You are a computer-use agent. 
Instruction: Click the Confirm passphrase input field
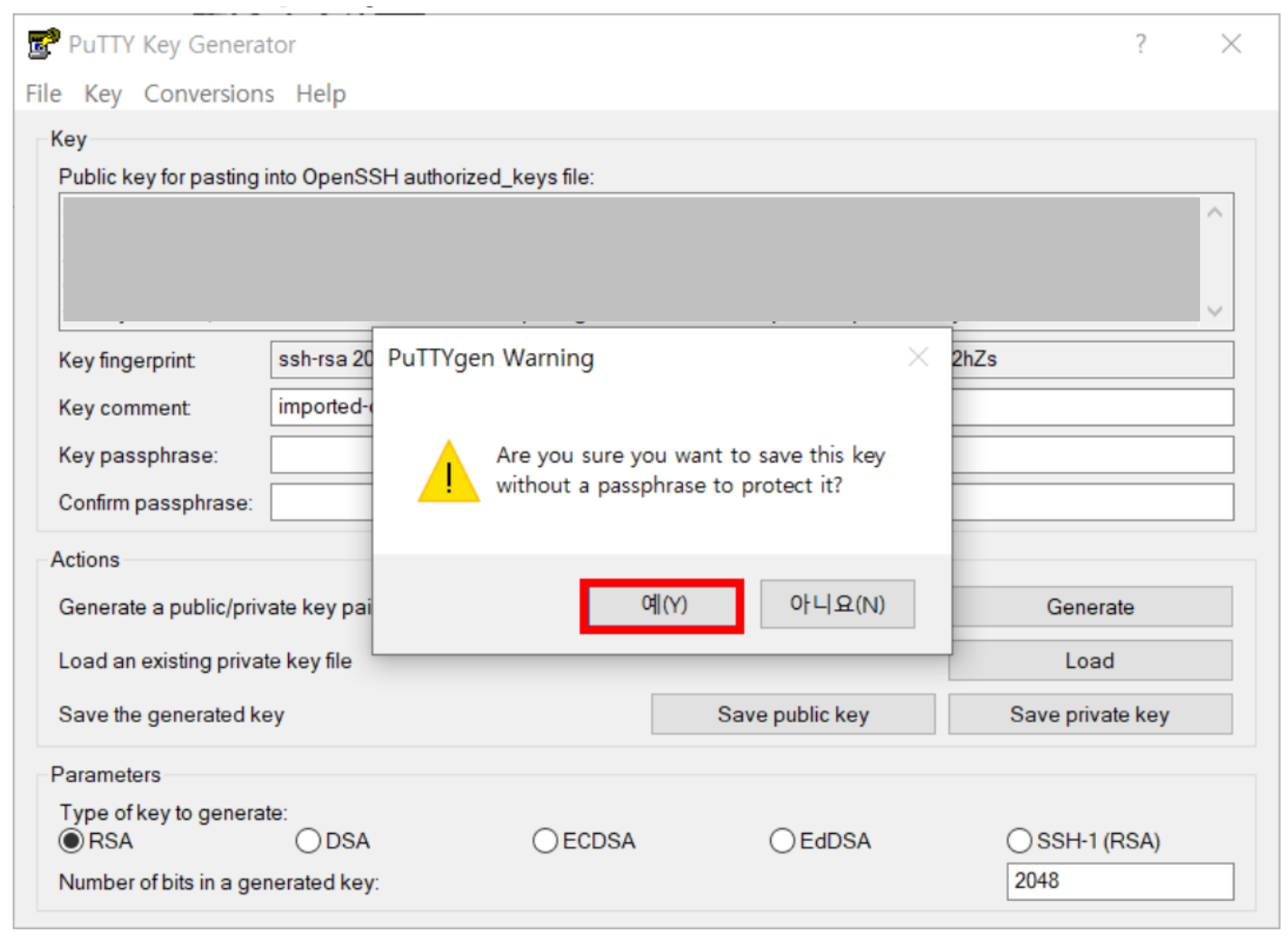click(752, 502)
